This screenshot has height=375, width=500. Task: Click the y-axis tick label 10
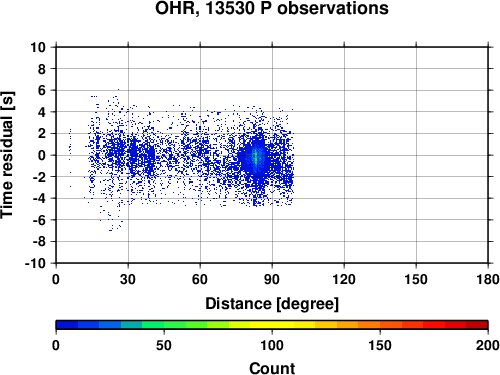tap(38, 47)
